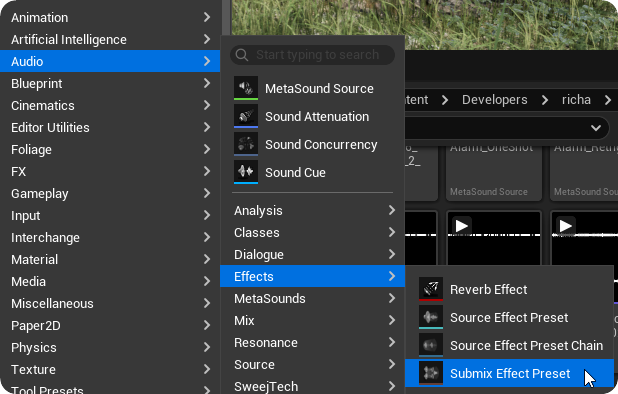Open the Foliage submenu
The width and height of the screenshot is (618, 394).
tap(110, 149)
